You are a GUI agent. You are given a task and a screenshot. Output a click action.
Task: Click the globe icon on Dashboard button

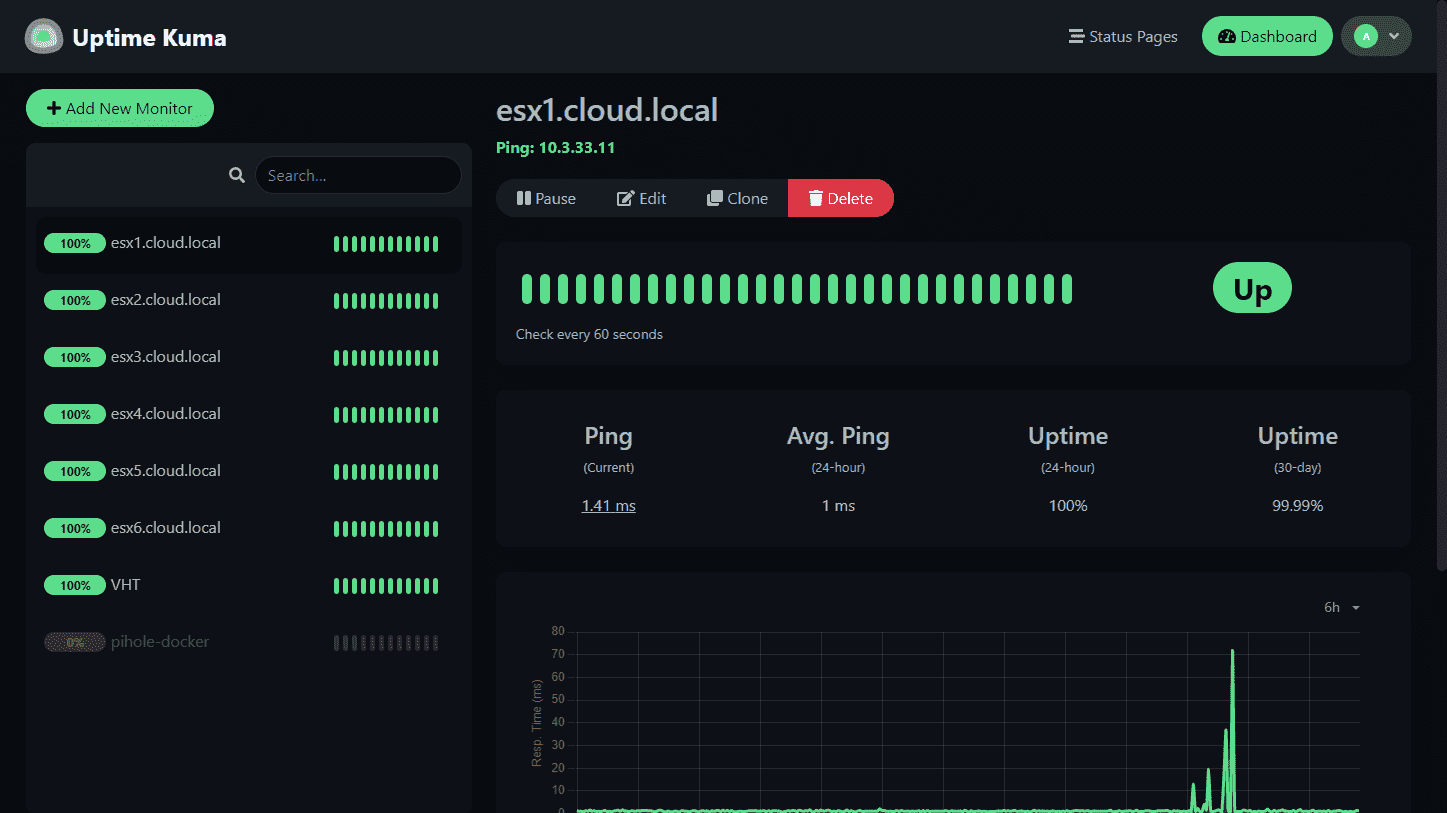click(x=1226, y=36)
